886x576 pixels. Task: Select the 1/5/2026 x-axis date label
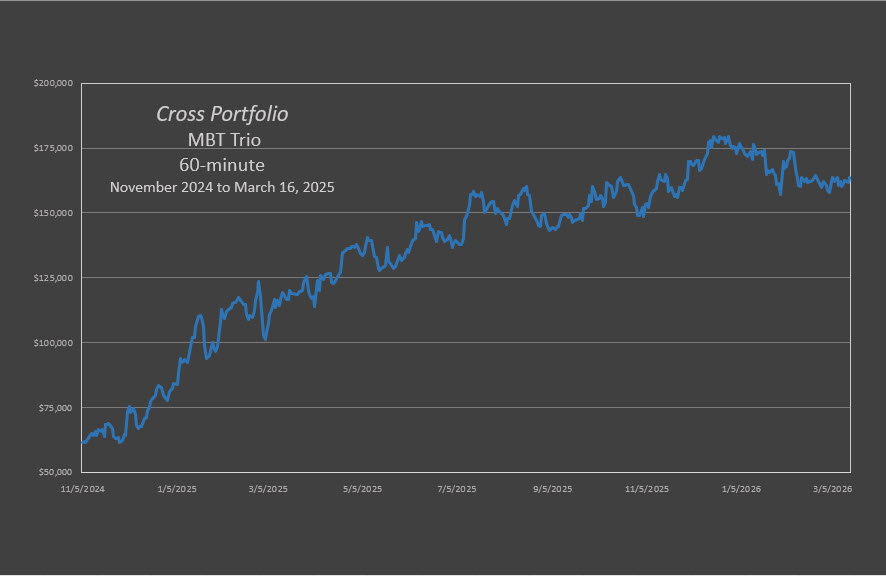[740, 490]
